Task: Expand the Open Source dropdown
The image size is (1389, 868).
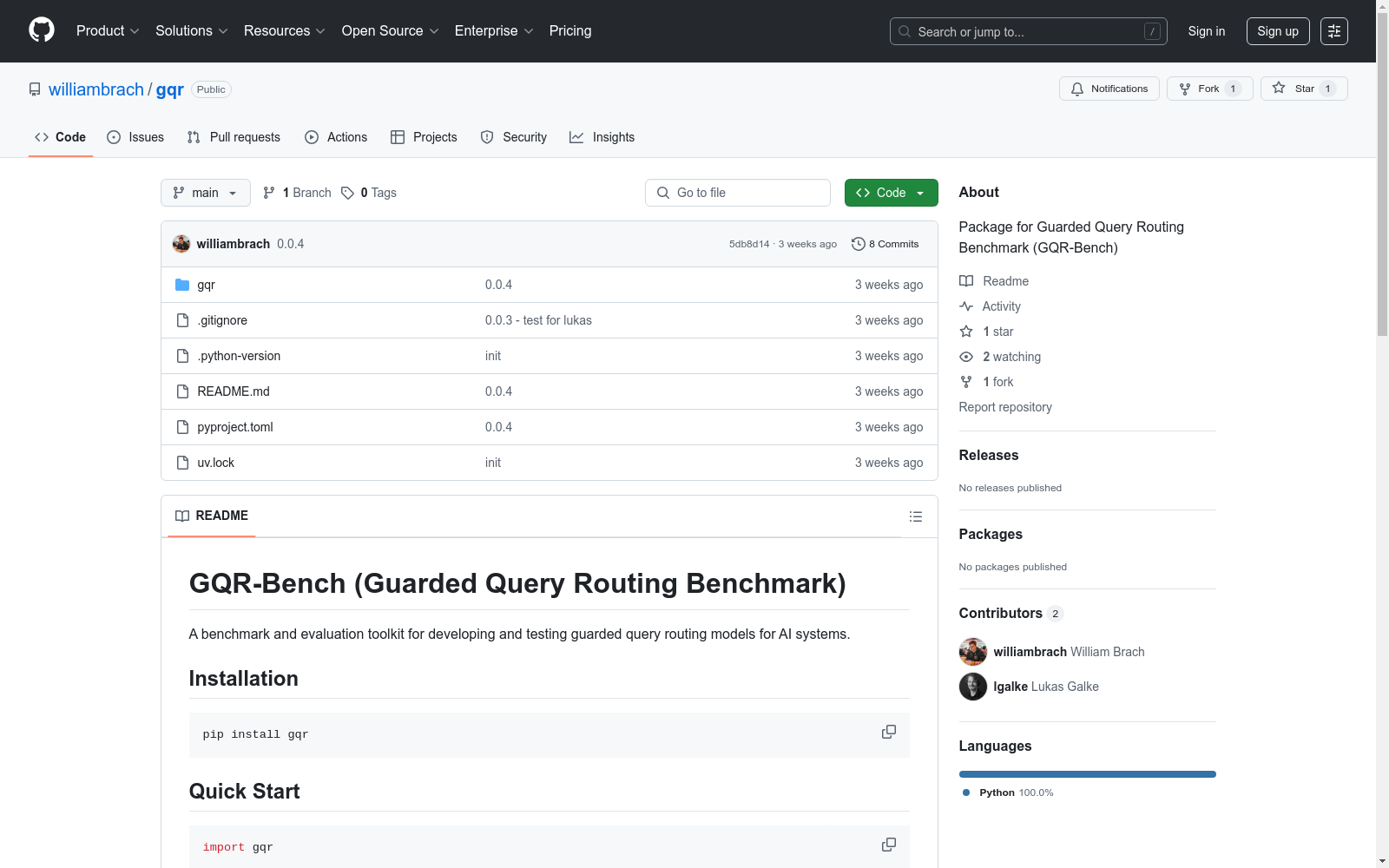Action: coord(391,31)
